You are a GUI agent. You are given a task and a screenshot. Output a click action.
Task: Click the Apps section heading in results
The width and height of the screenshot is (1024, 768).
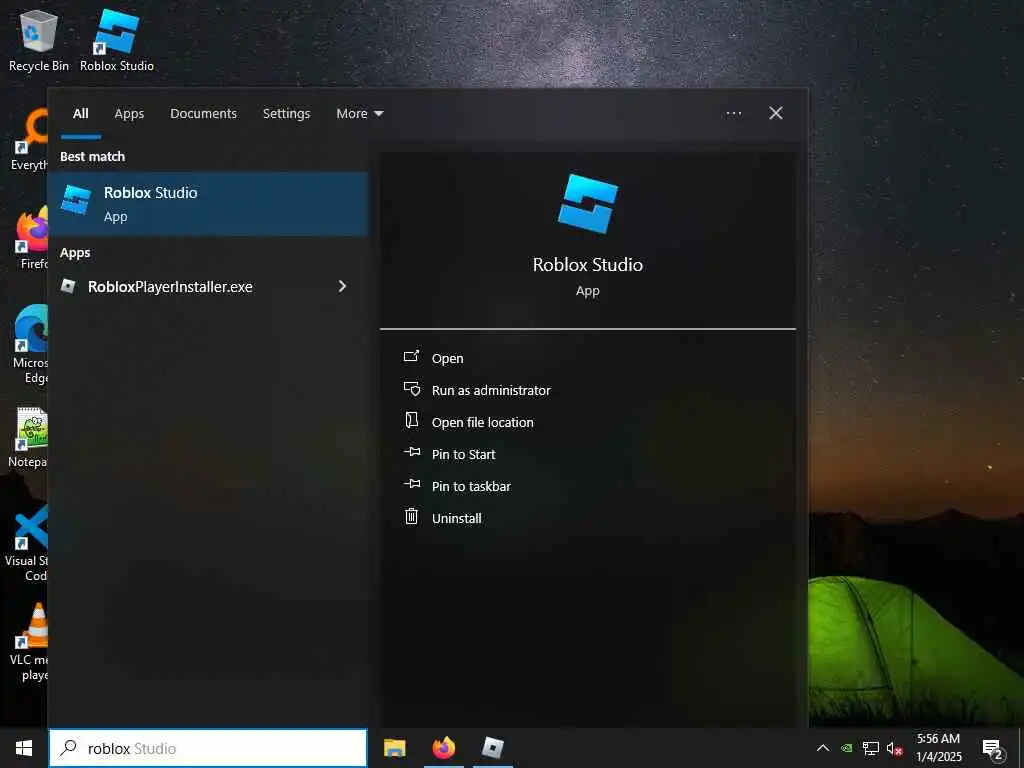pyautogui.click(x=75, y=253)
